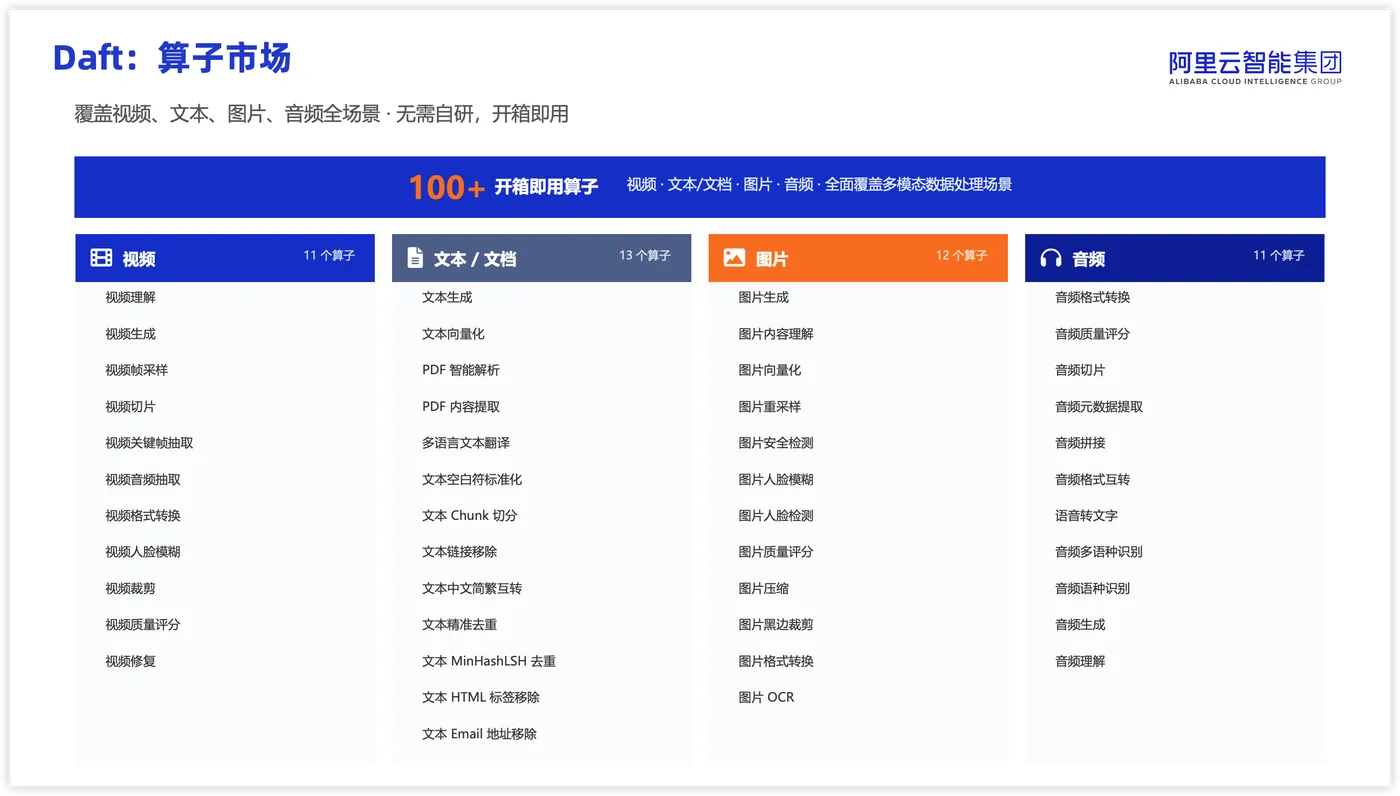The width and height of the screenshot is (1400, 796).
Task: Click the 音频格式转换 operator
Action: (x=1093, y=297)
